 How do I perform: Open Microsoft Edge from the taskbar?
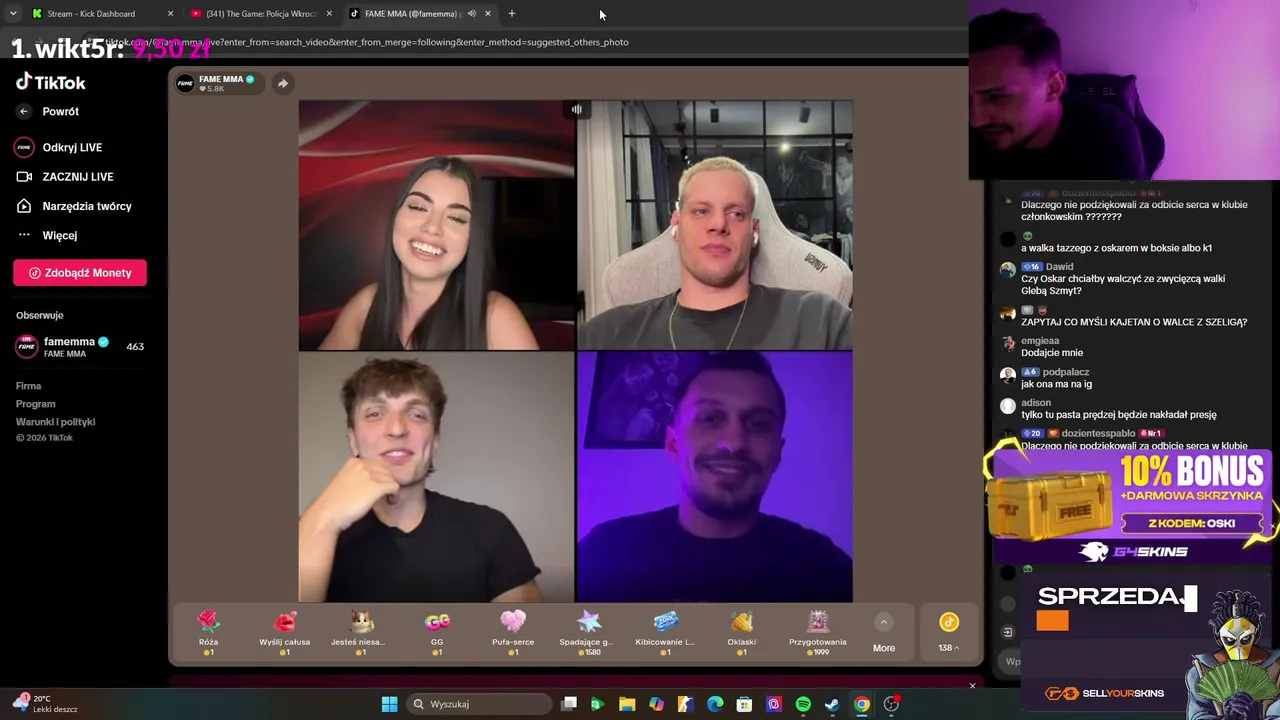tap(715, 704)
